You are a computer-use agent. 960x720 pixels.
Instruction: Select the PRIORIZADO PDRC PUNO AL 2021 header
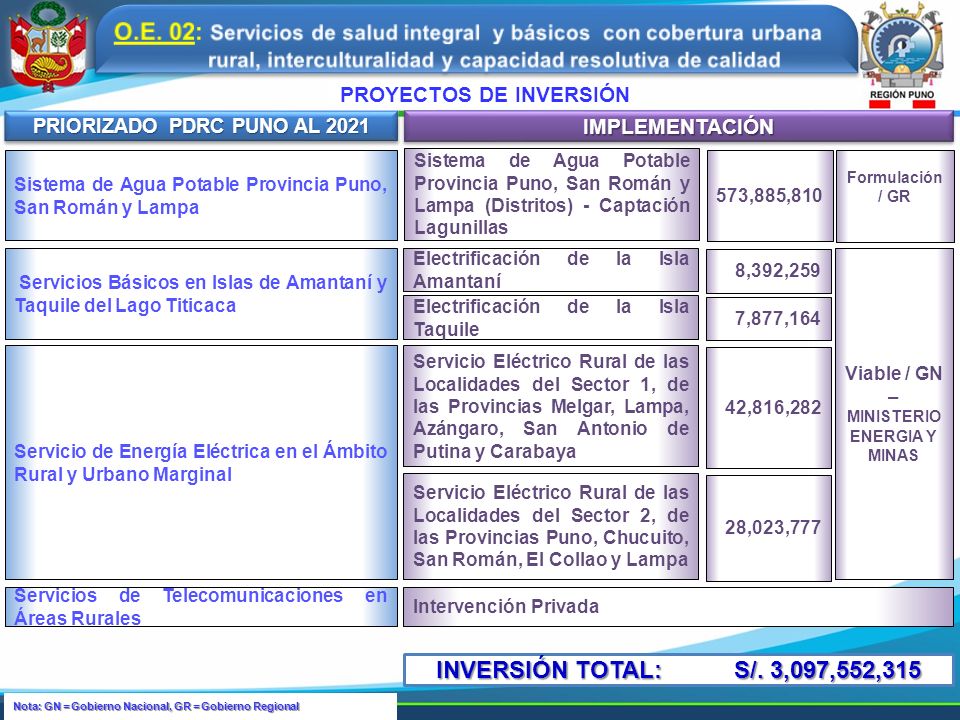click(201, 126)
